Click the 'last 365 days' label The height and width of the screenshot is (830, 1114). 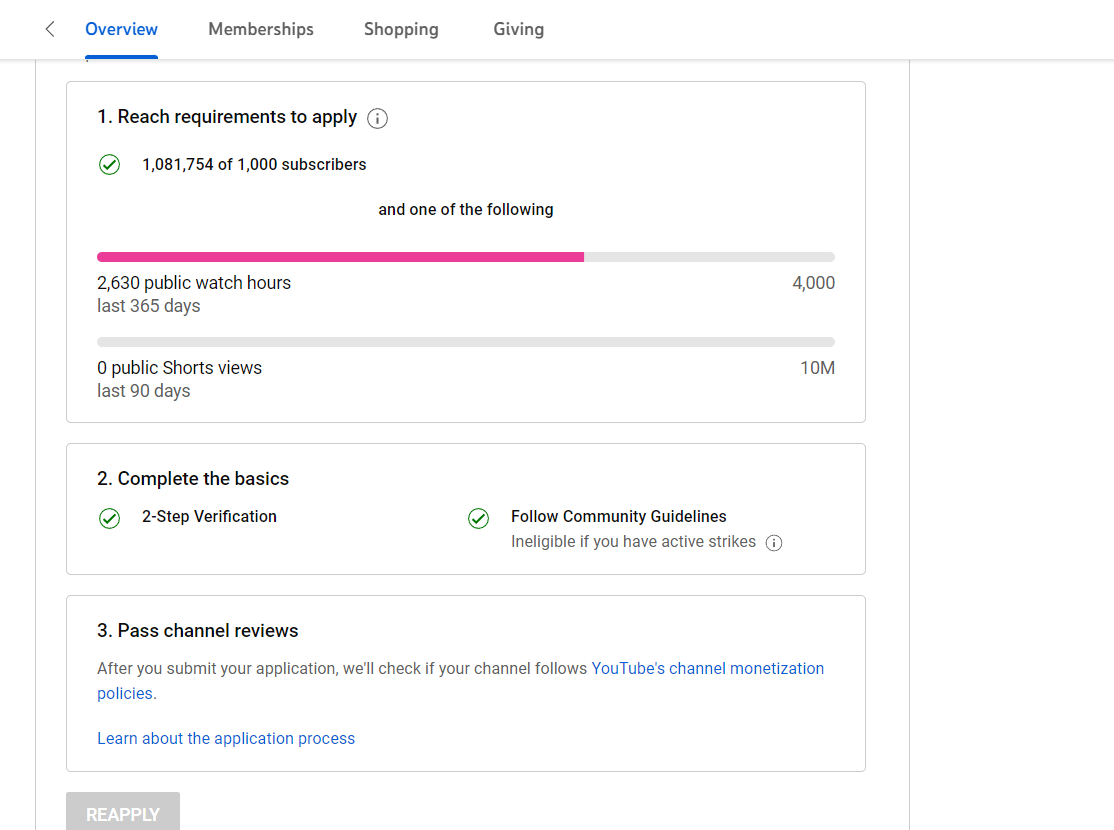[x=148, y=306]
